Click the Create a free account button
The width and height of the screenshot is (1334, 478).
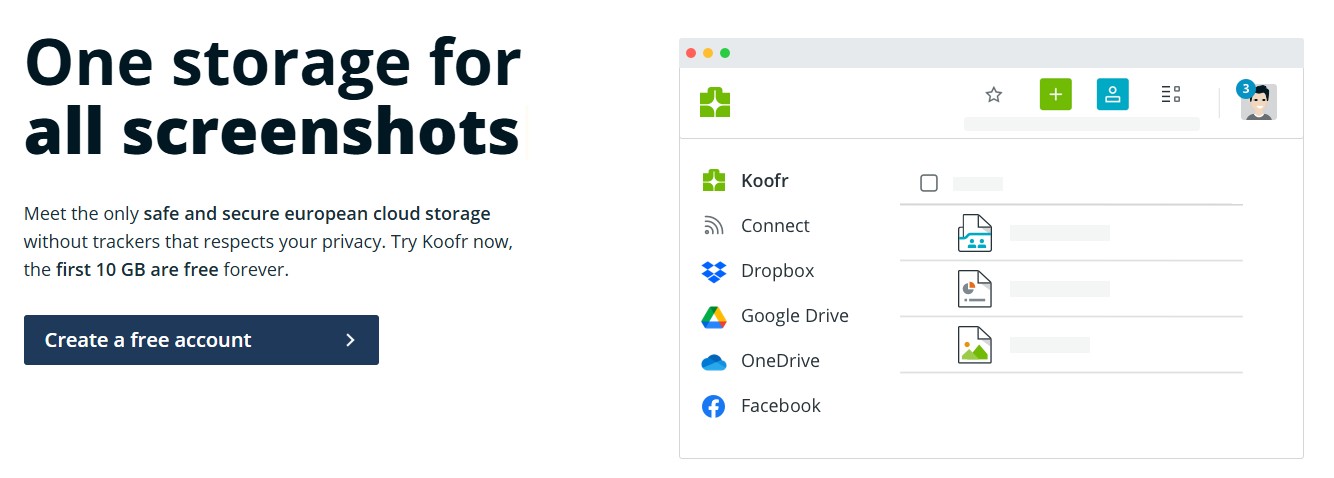pos(201,340)
